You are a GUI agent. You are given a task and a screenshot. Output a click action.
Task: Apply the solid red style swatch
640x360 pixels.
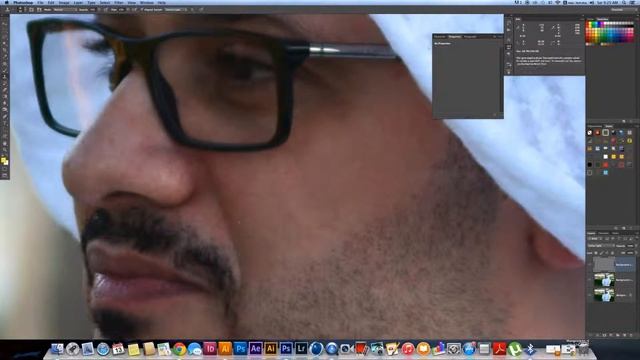pos(606,164)
